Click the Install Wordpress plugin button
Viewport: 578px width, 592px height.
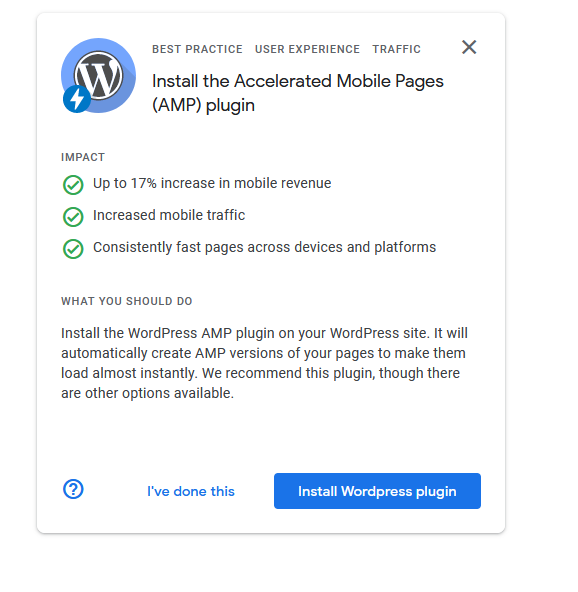click(x=377, y=491)
